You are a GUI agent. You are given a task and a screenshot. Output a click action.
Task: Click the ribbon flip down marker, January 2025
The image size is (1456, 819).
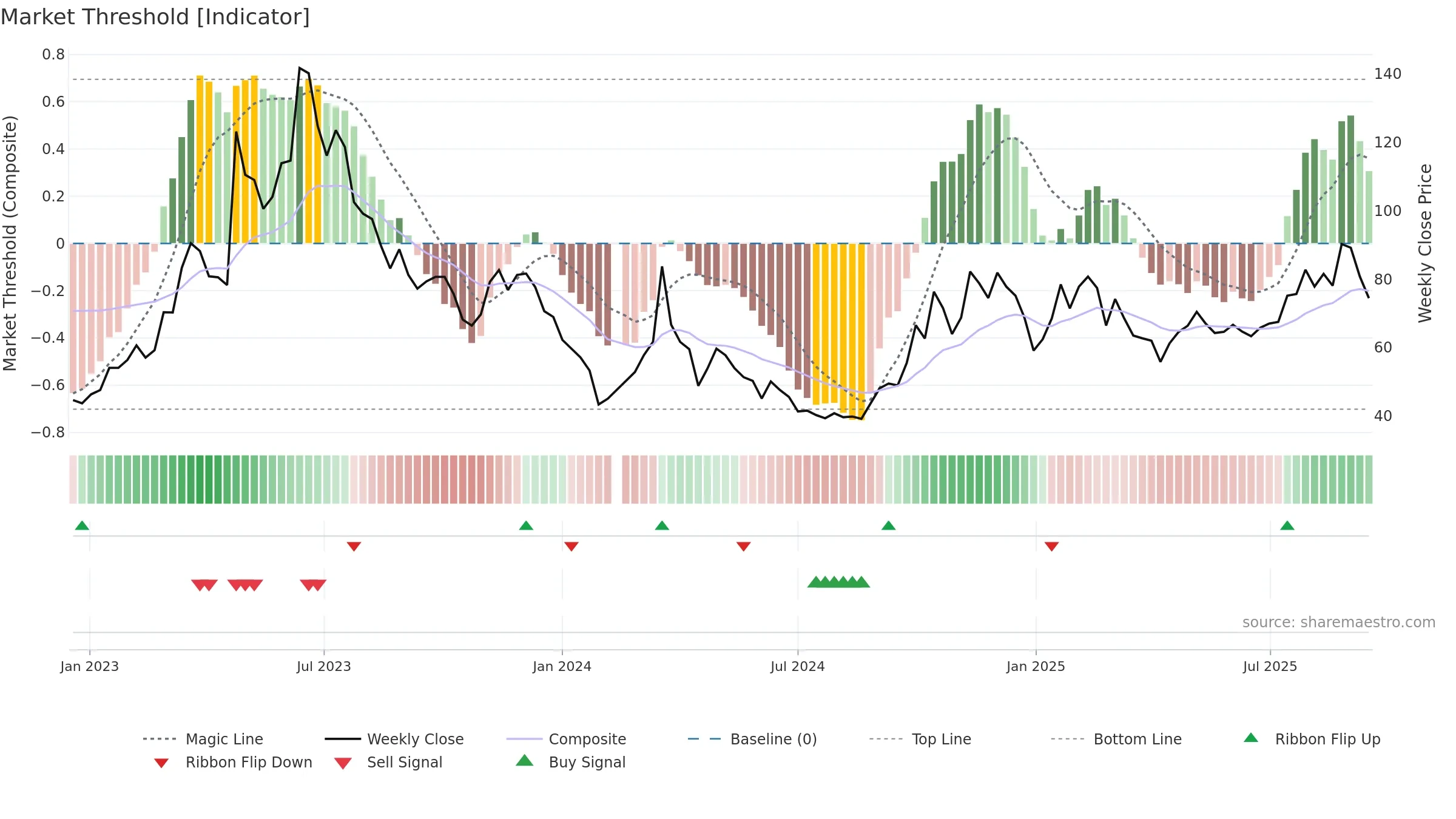tap(1051, 547)
